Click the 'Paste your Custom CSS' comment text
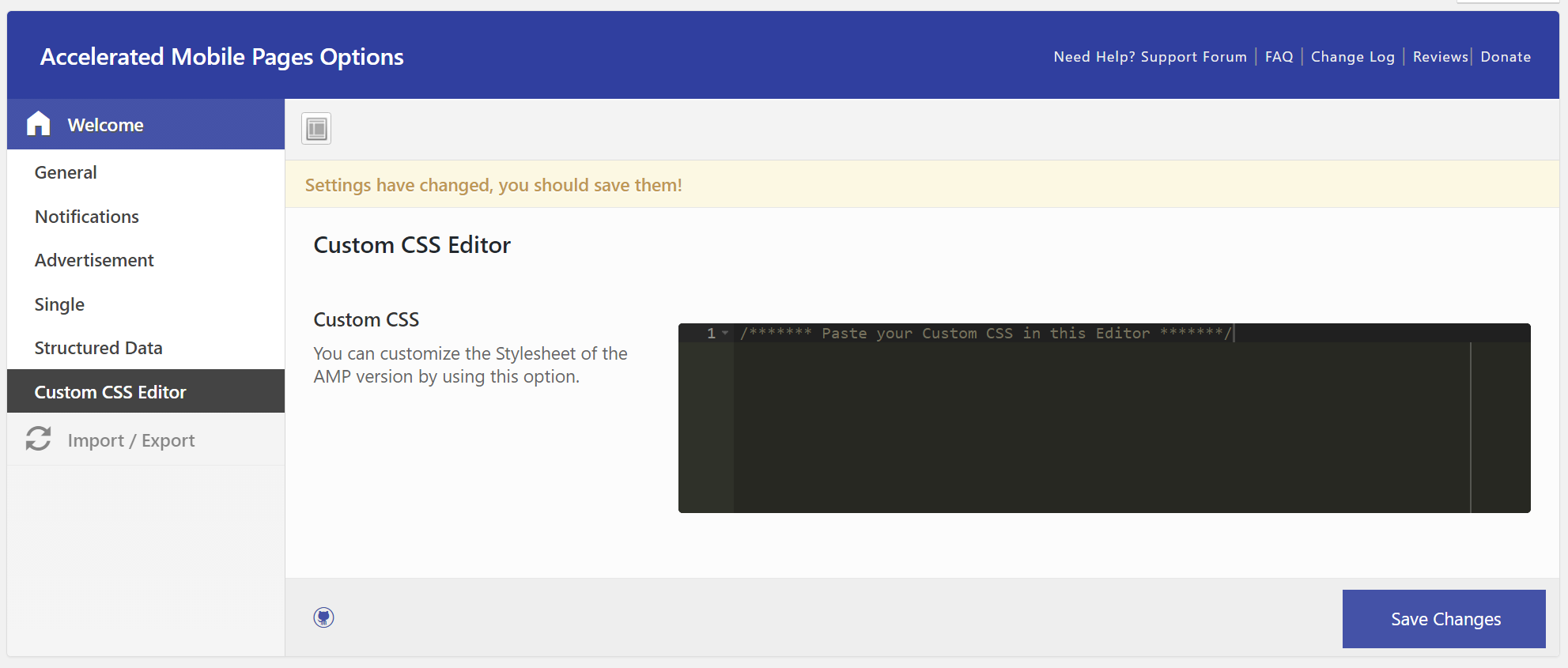1568x668 pixels. coord(986,334)
